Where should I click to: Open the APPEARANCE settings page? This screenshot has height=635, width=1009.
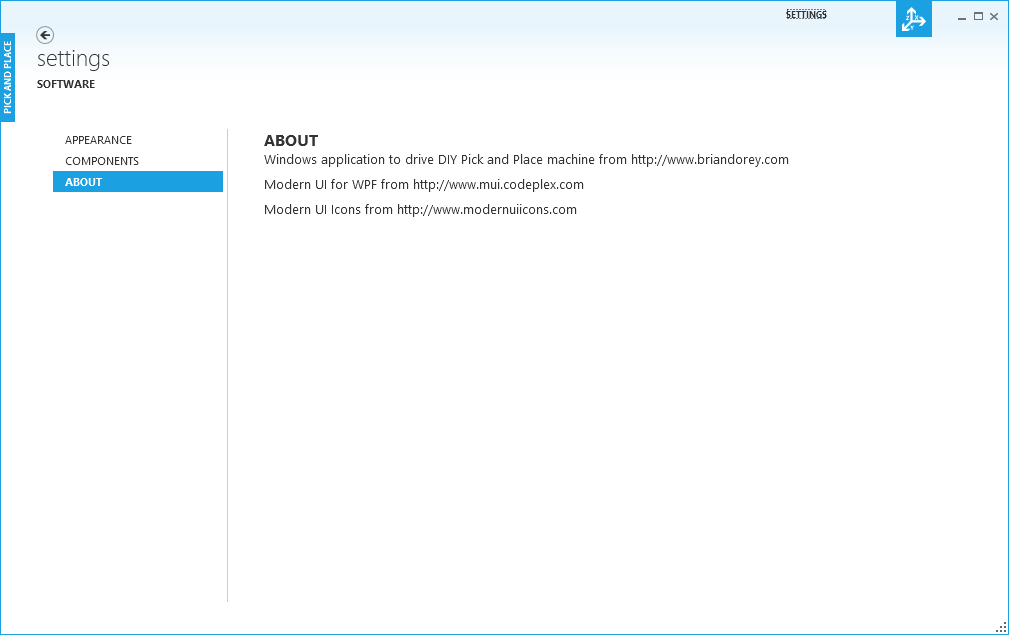[98, 140]
